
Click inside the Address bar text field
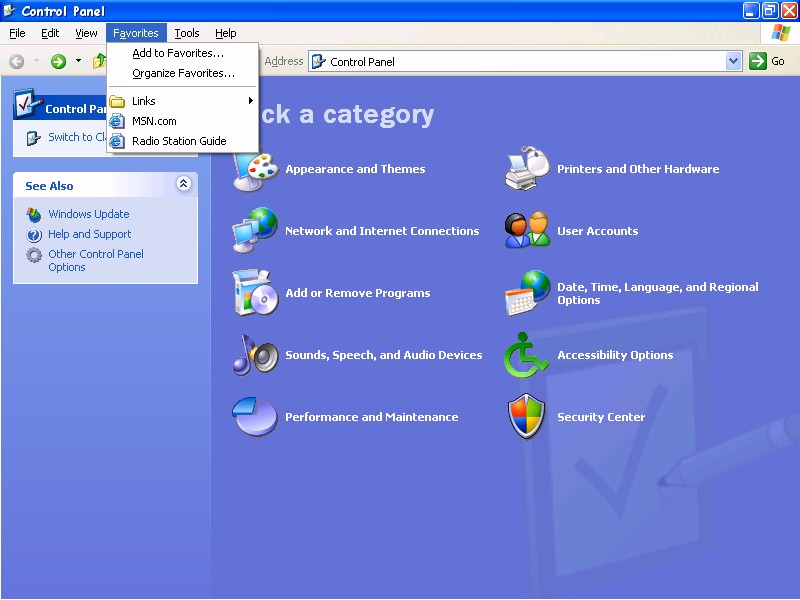(x=520, y=61)
